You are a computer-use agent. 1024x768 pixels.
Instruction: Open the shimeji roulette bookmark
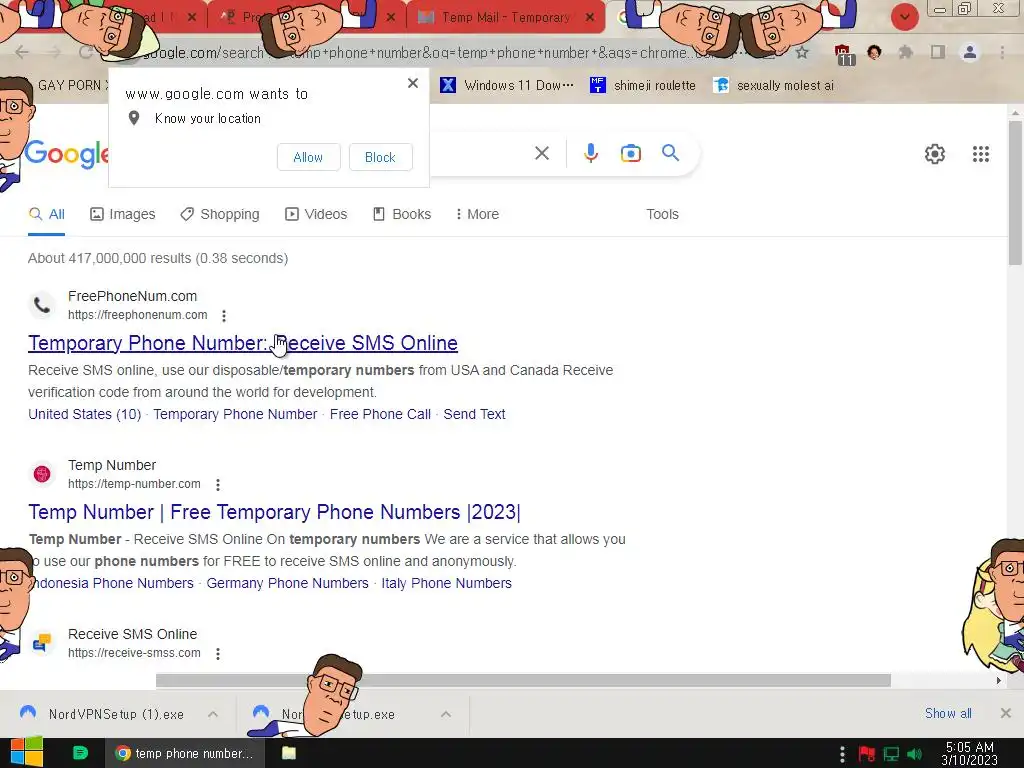pos(643,85)
